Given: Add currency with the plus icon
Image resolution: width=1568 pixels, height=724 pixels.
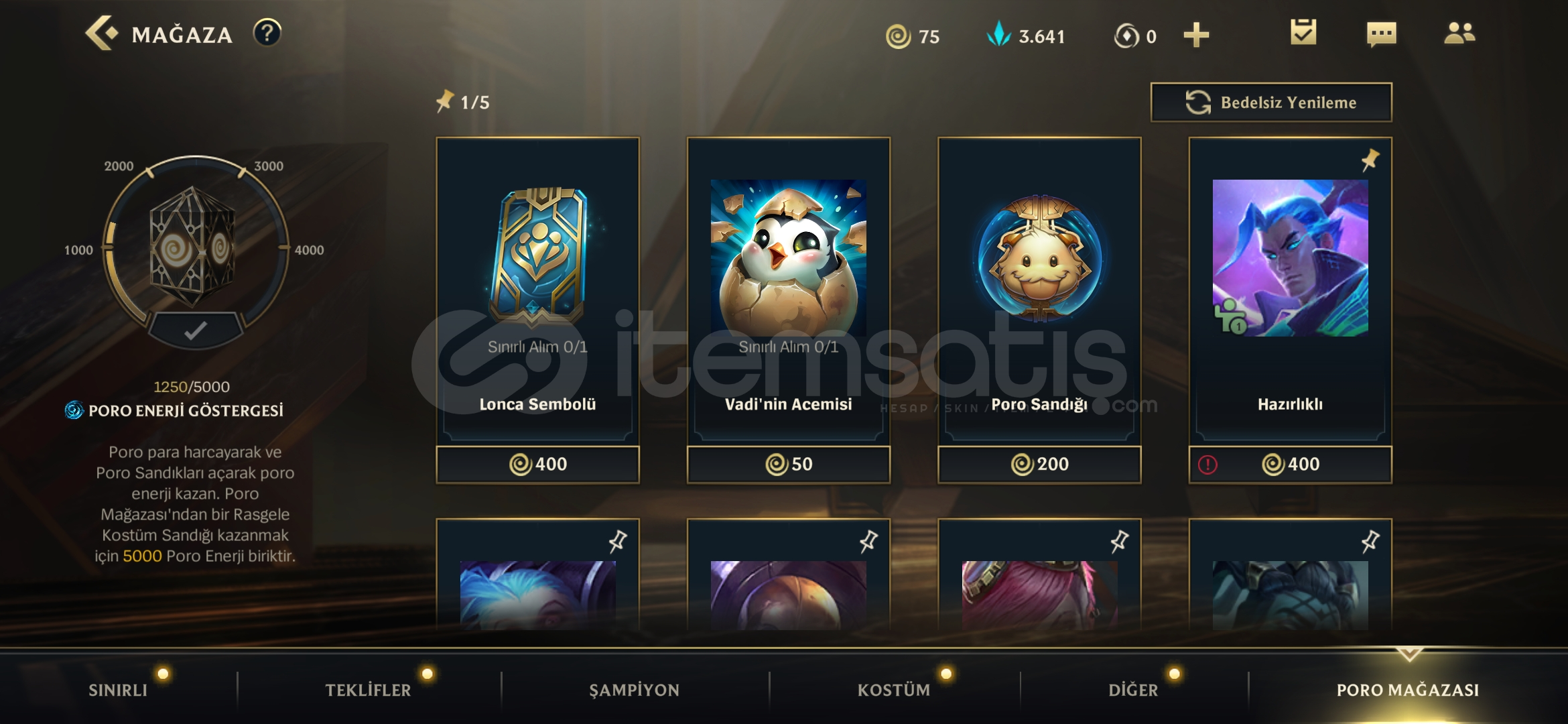Looking at the screenshot, I should 1196,35.
